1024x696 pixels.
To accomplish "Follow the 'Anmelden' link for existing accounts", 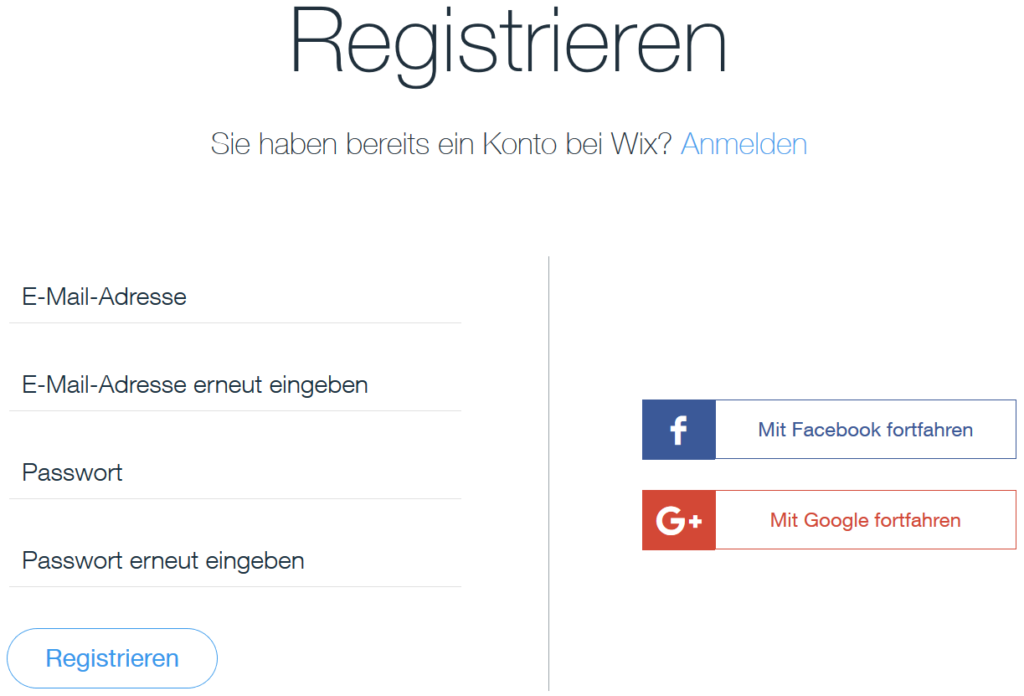I will tap(743, 144).
